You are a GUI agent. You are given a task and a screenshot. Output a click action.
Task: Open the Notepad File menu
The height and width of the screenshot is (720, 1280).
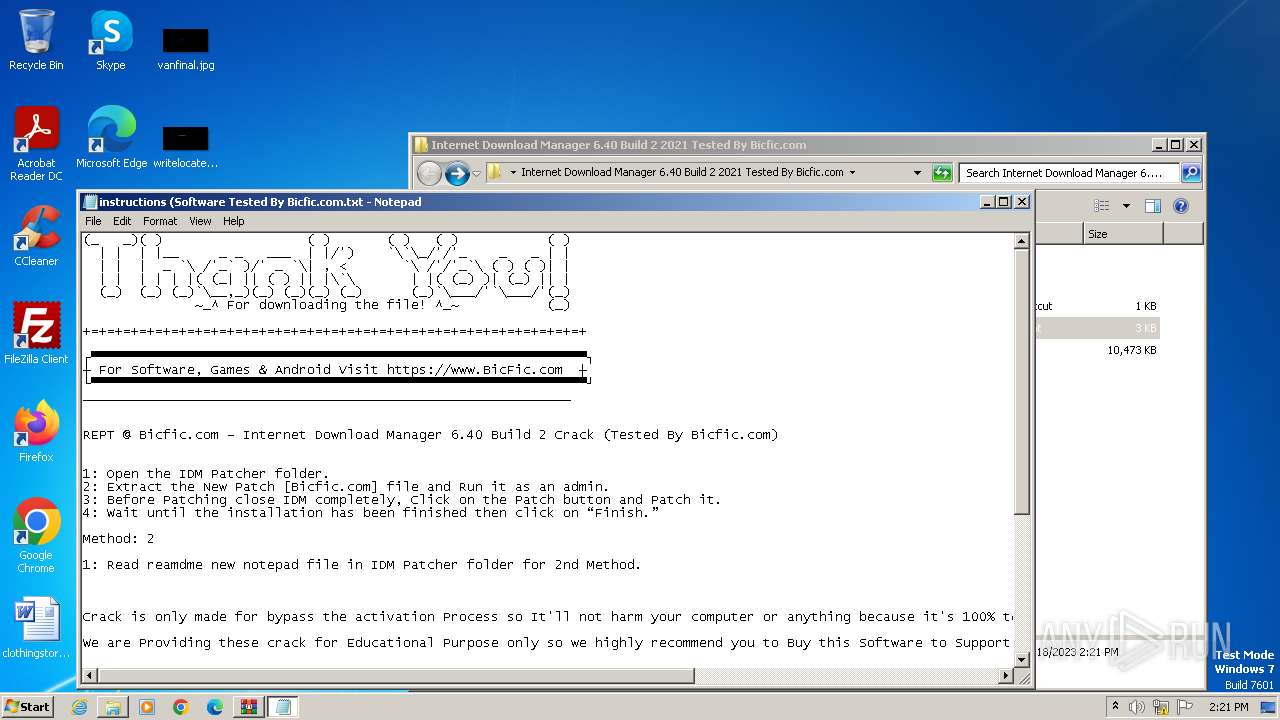click(93, 221)
